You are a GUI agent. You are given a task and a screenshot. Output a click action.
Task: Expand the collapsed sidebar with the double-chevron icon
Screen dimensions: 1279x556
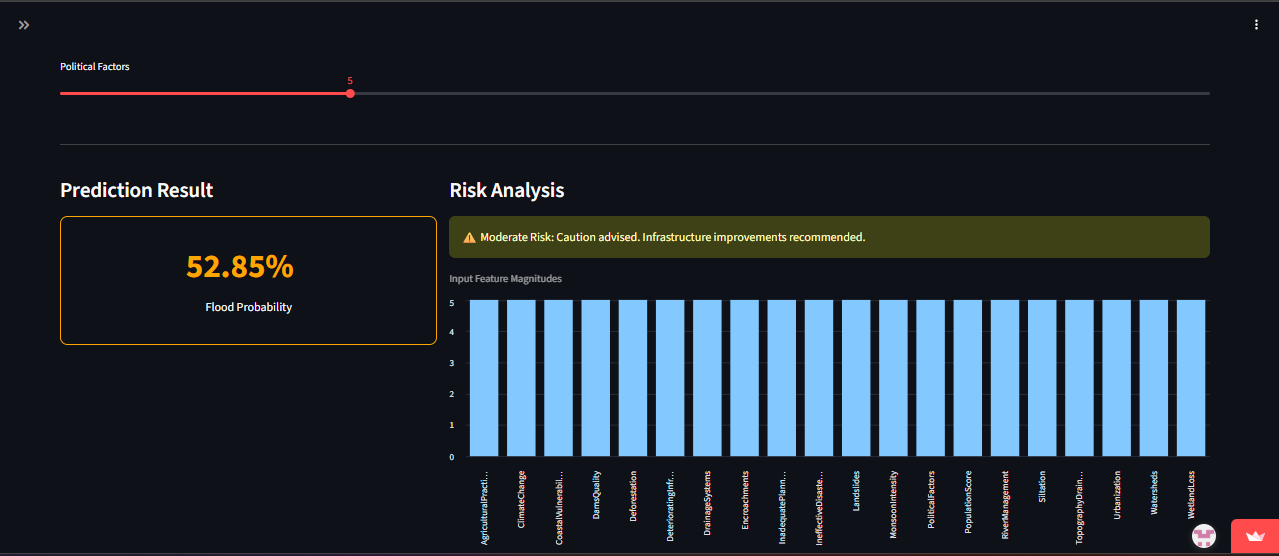click(24, 25)
